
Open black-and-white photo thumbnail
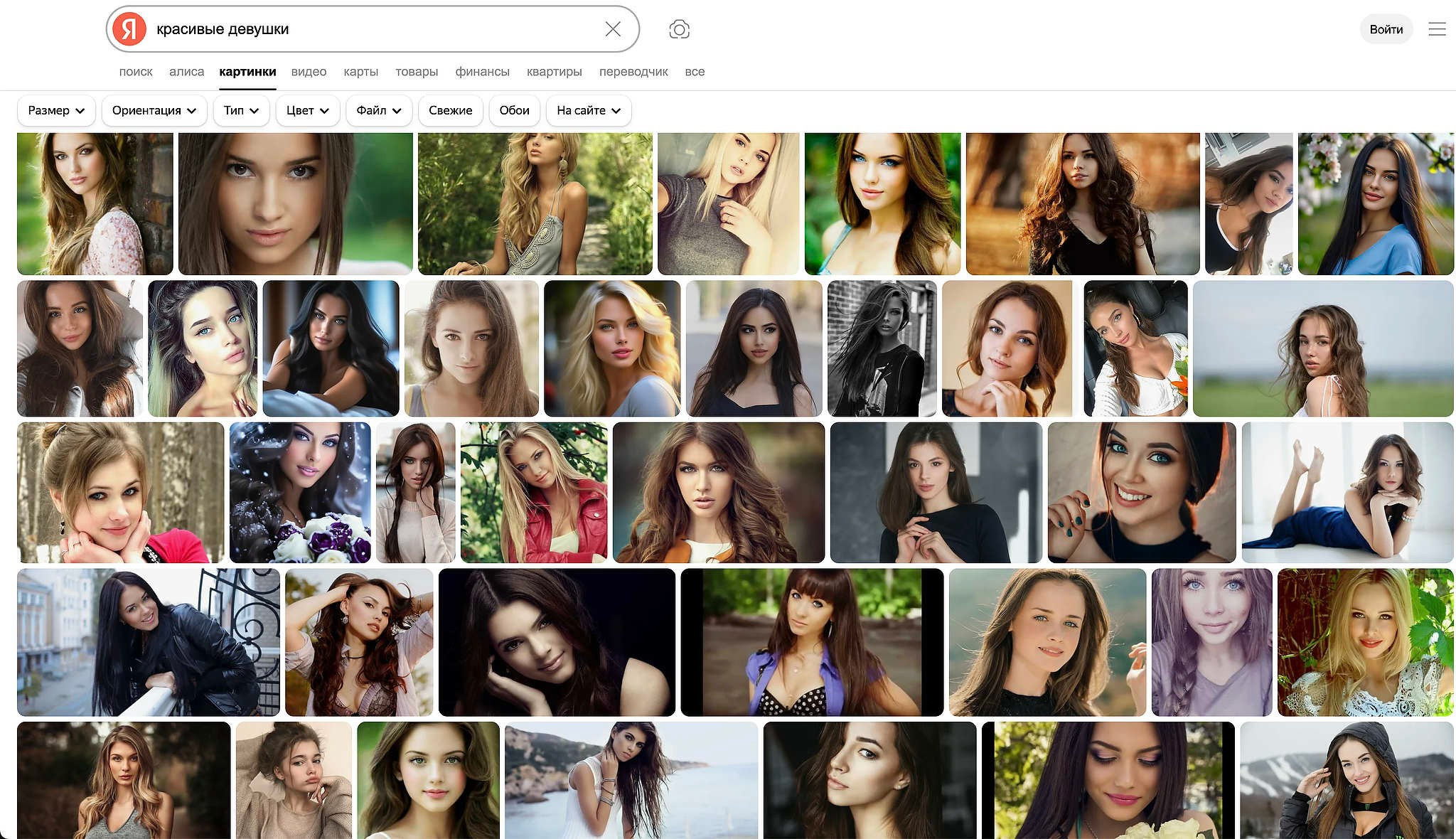[x=882, y=348]
